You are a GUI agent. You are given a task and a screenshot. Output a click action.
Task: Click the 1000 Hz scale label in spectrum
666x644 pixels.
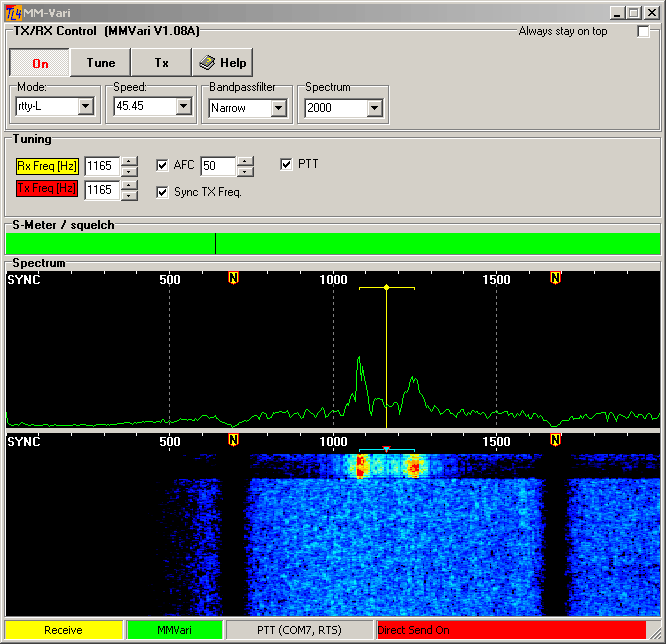[333, 280]
